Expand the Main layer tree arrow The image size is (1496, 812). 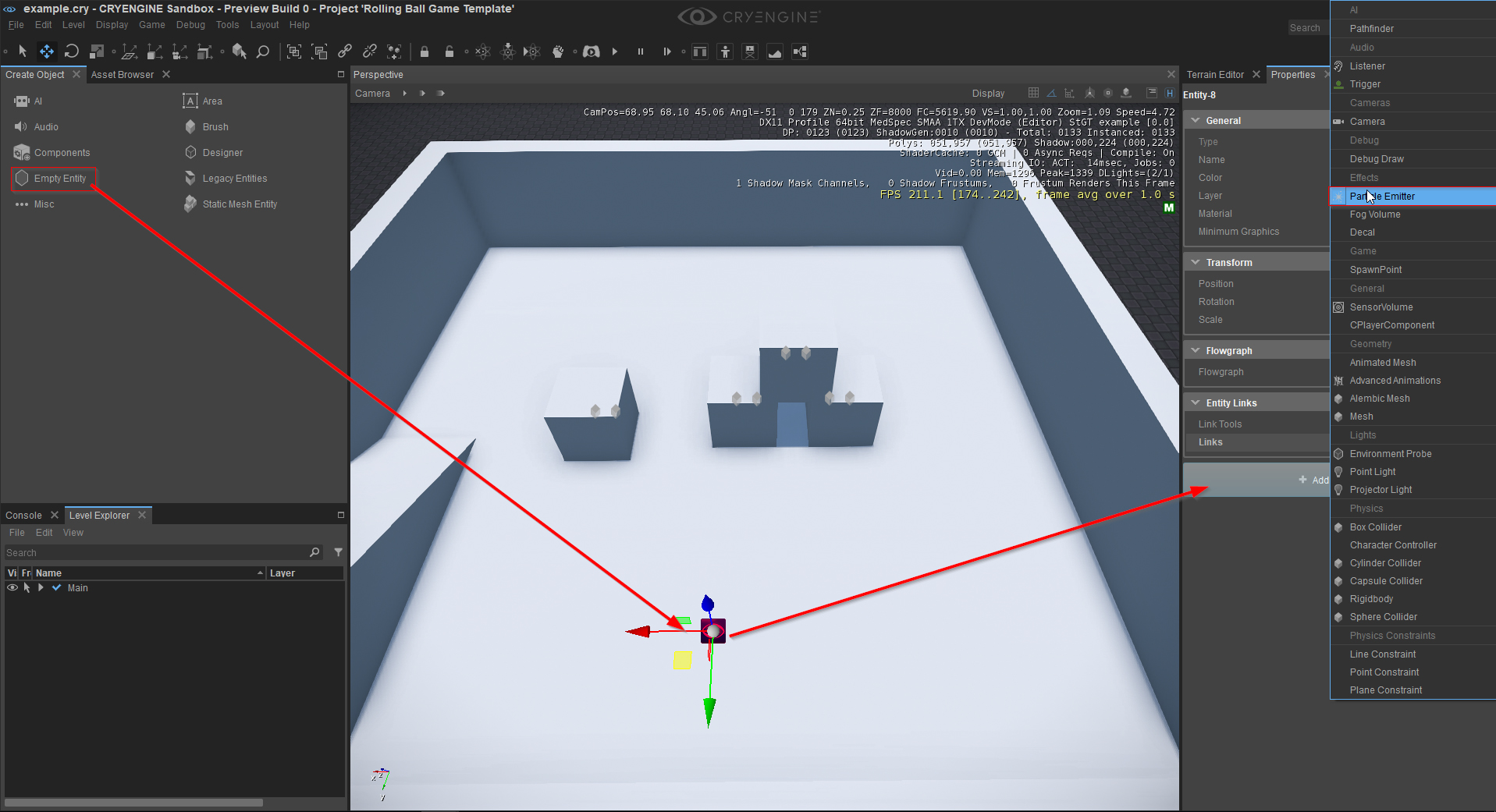[x=41, y=587]
